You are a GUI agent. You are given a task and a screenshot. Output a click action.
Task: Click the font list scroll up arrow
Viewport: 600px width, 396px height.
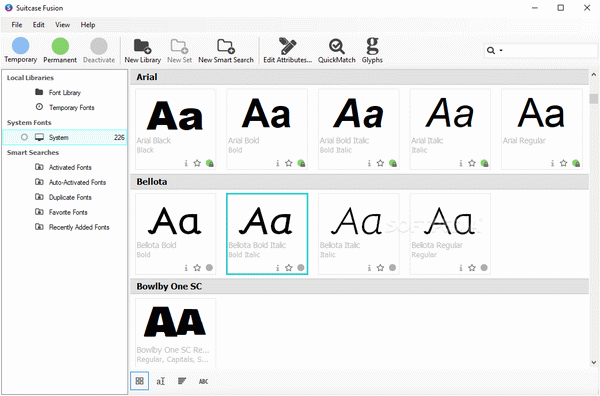(594, 75)
